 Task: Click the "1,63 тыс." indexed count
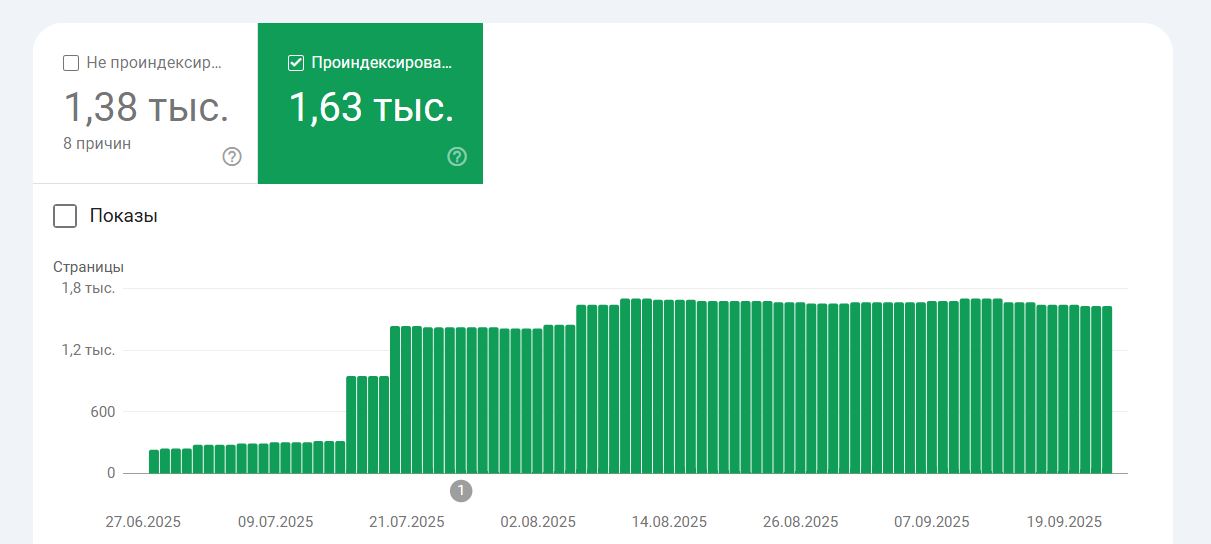point(371,106)
